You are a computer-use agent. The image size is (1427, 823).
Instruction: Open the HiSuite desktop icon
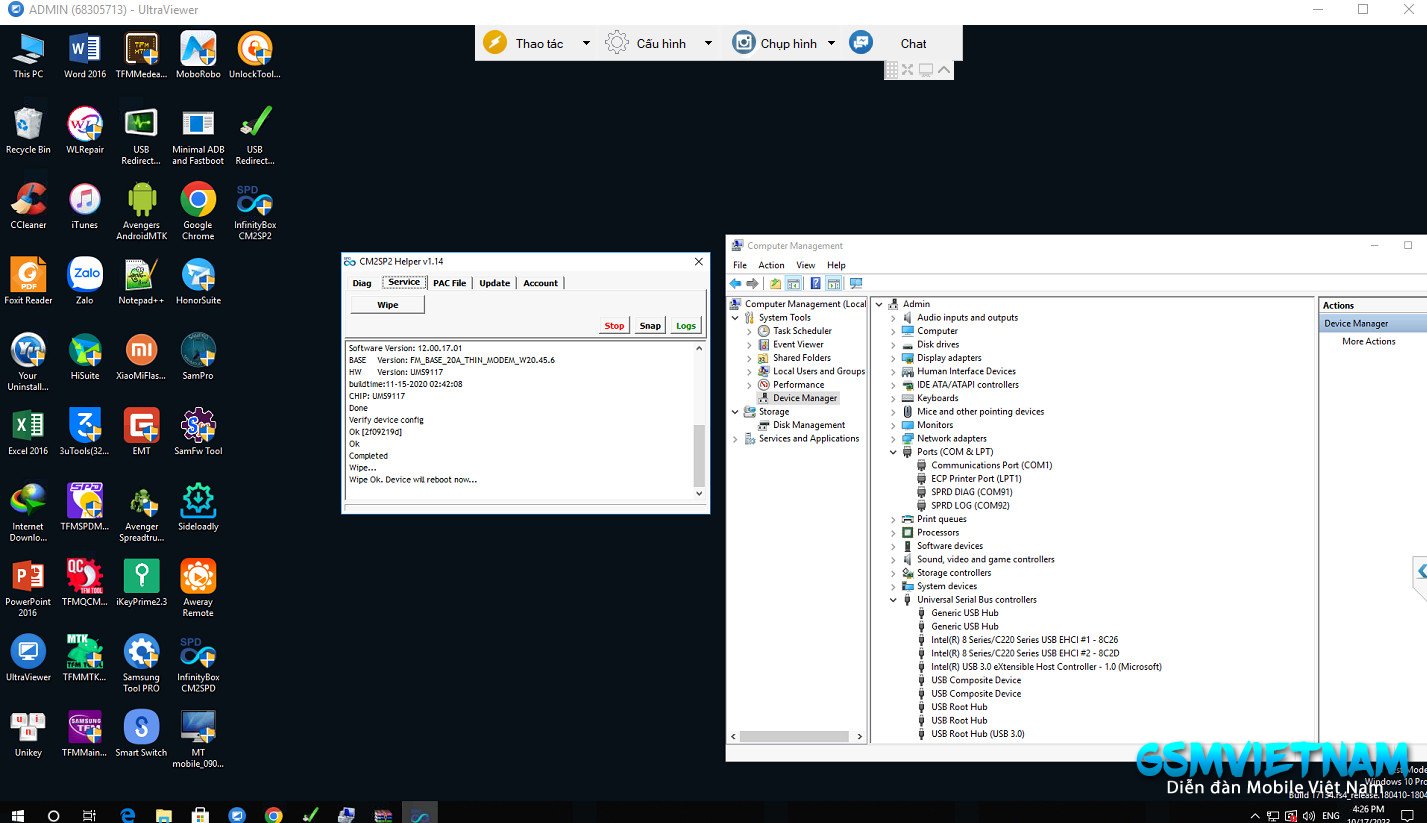tap(85, 357)
